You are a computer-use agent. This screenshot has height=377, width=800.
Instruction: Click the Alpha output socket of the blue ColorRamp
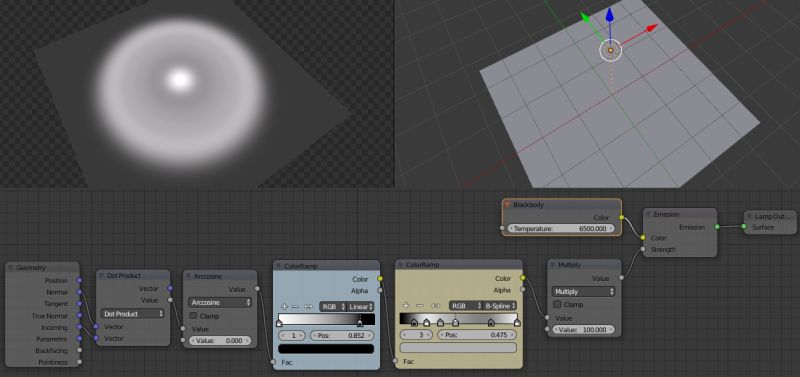click(380, 290)
